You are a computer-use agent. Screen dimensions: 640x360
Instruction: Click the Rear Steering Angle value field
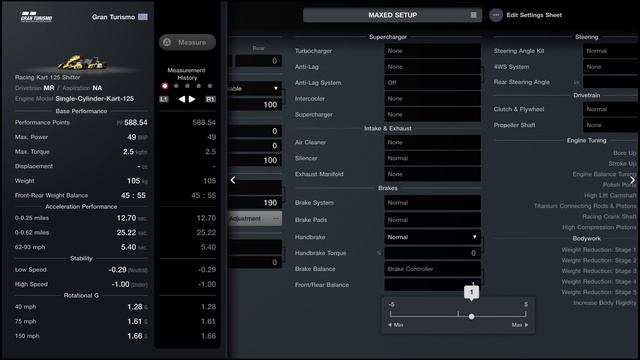[611, 82]
